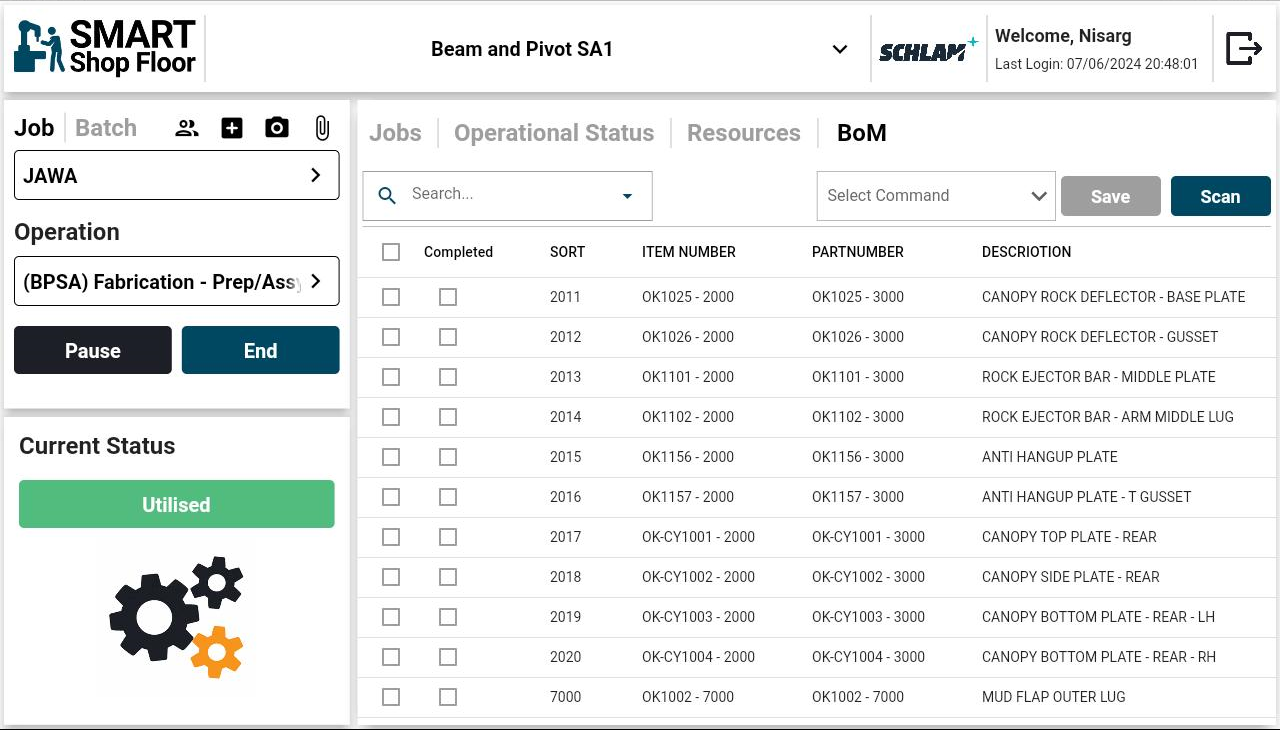Switch to the Operational Status tab
Image resolution: width=1280 pixels, height=730 pixels.
tap(554, 133)
